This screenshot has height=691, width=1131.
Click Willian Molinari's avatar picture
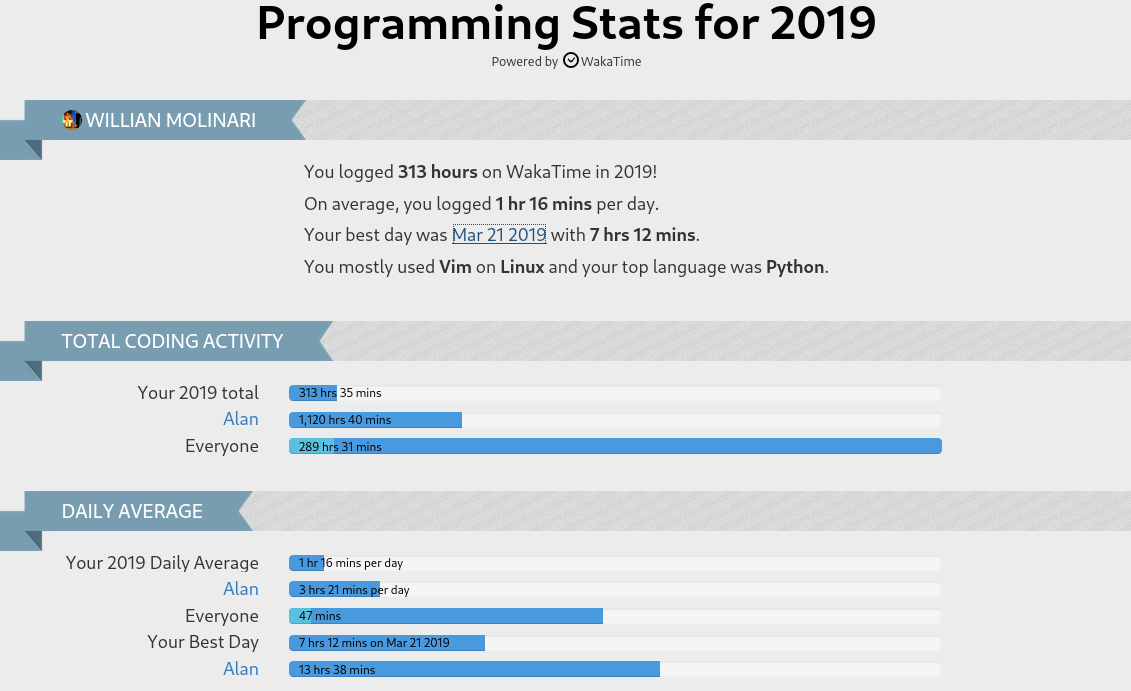click(x=71, y=120)
